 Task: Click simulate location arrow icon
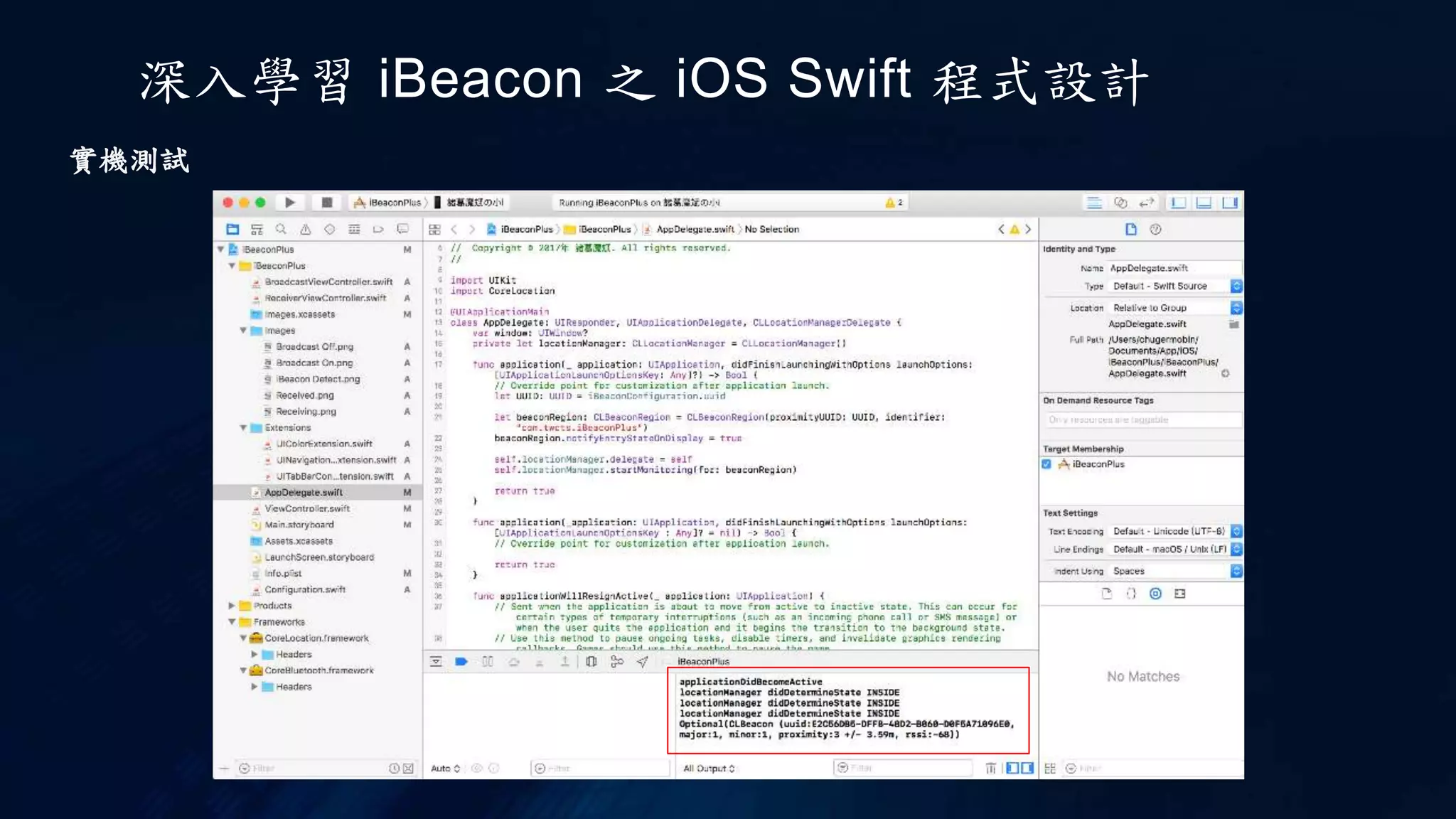coord(642,661)
